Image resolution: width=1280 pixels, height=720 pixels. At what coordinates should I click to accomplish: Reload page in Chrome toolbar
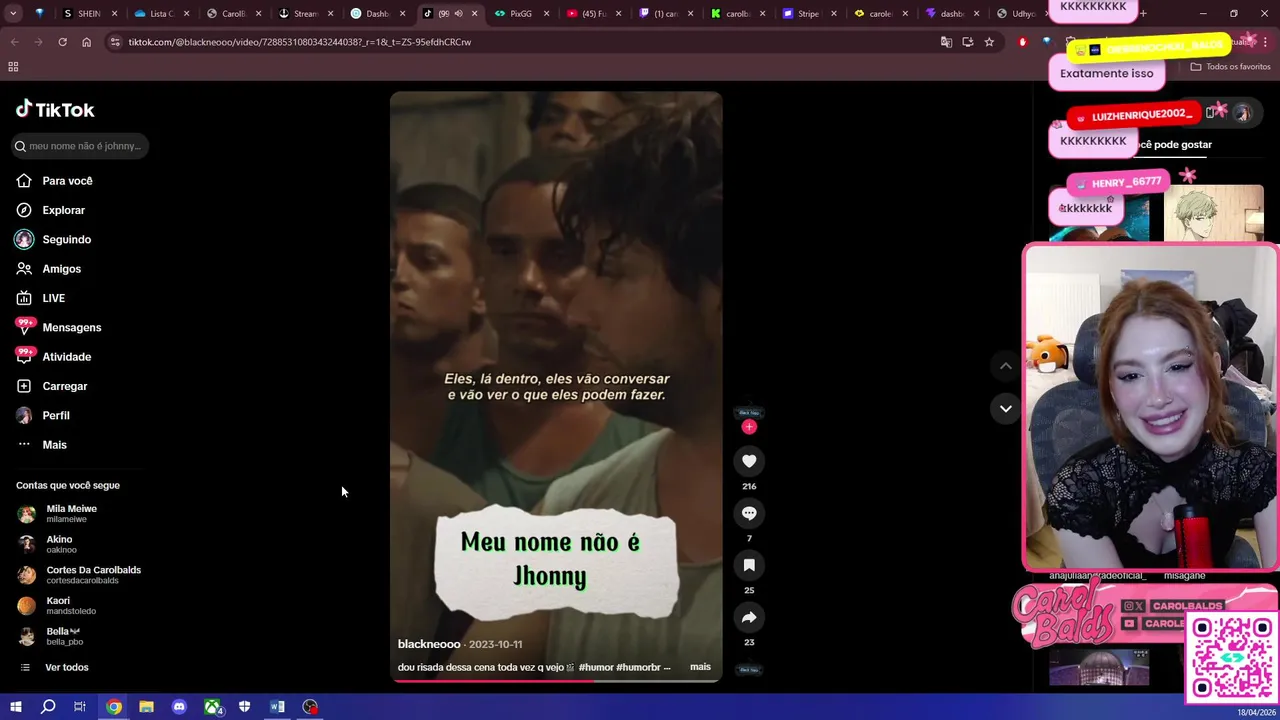62,42
